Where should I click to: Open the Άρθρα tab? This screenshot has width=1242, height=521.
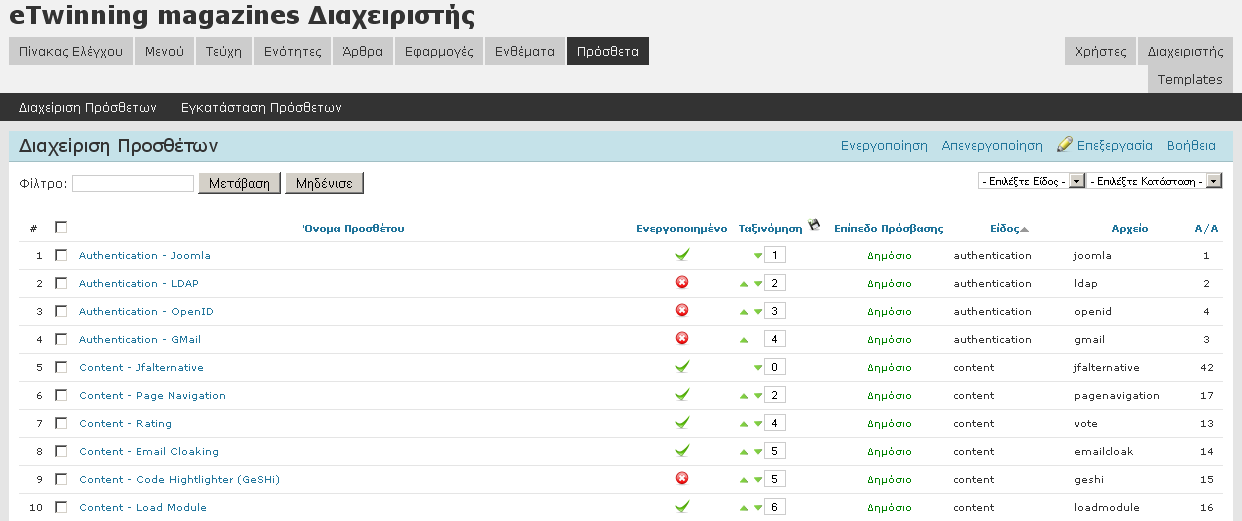(x=362, y=51)
